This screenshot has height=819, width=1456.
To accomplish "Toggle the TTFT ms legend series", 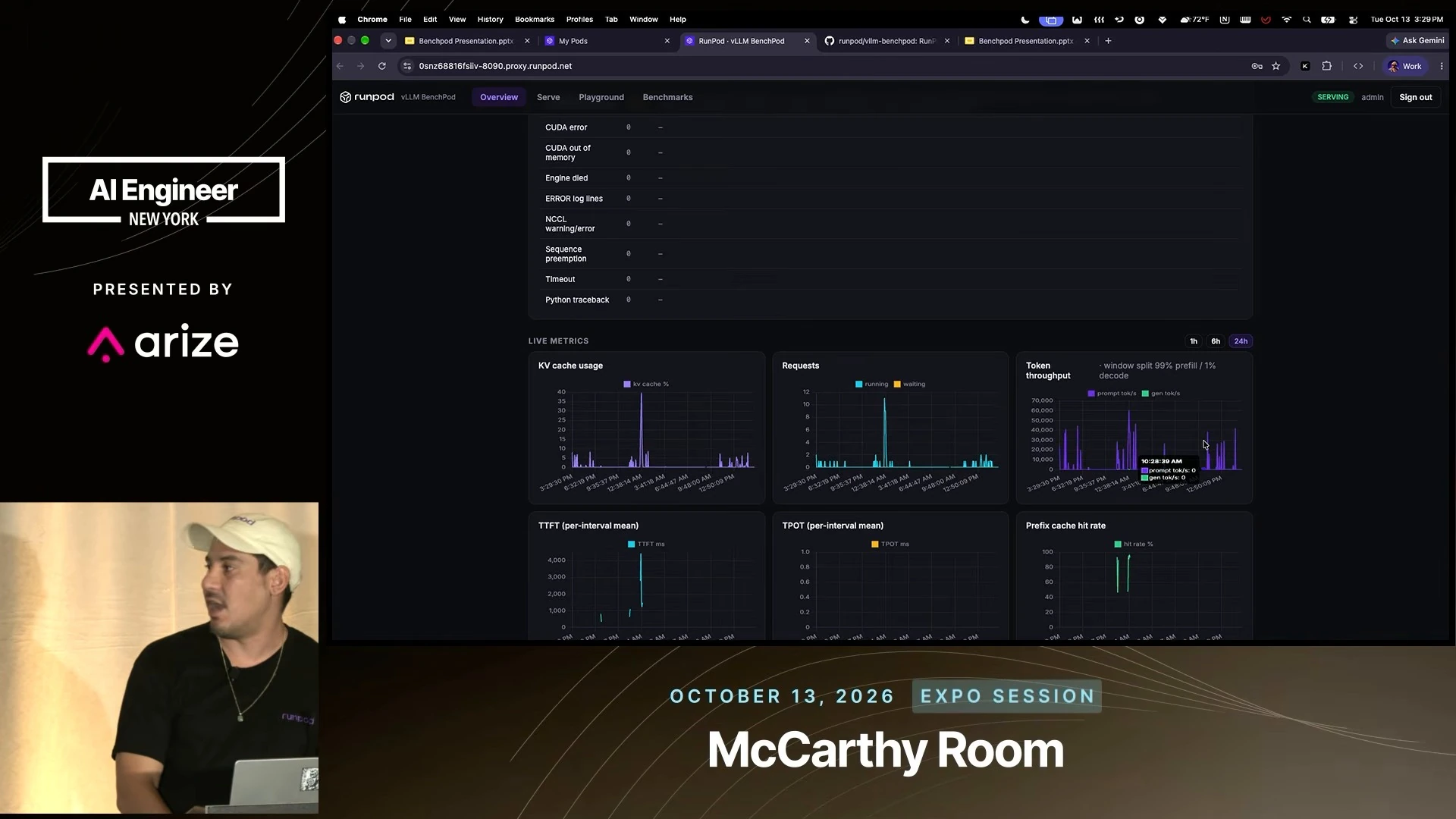I will [x=646, y=544].
